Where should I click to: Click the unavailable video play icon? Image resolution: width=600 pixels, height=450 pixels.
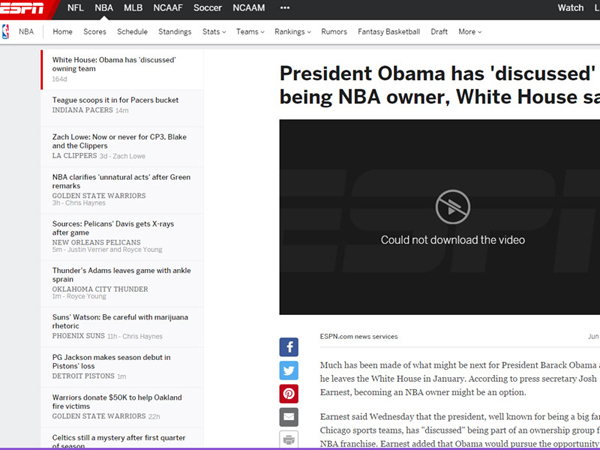click(x=451, y=206)
